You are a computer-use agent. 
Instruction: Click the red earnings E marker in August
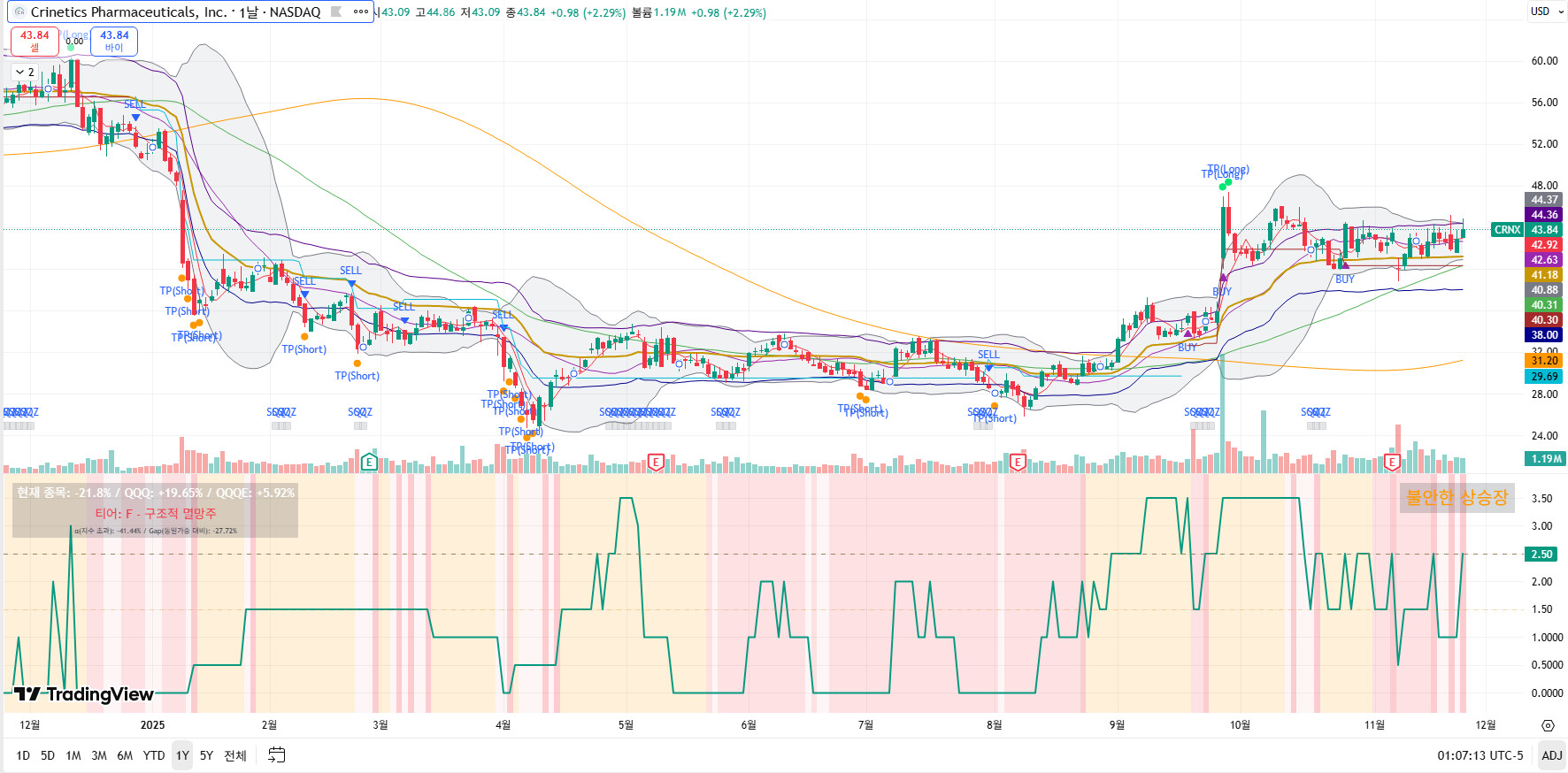pos(1018,462)
